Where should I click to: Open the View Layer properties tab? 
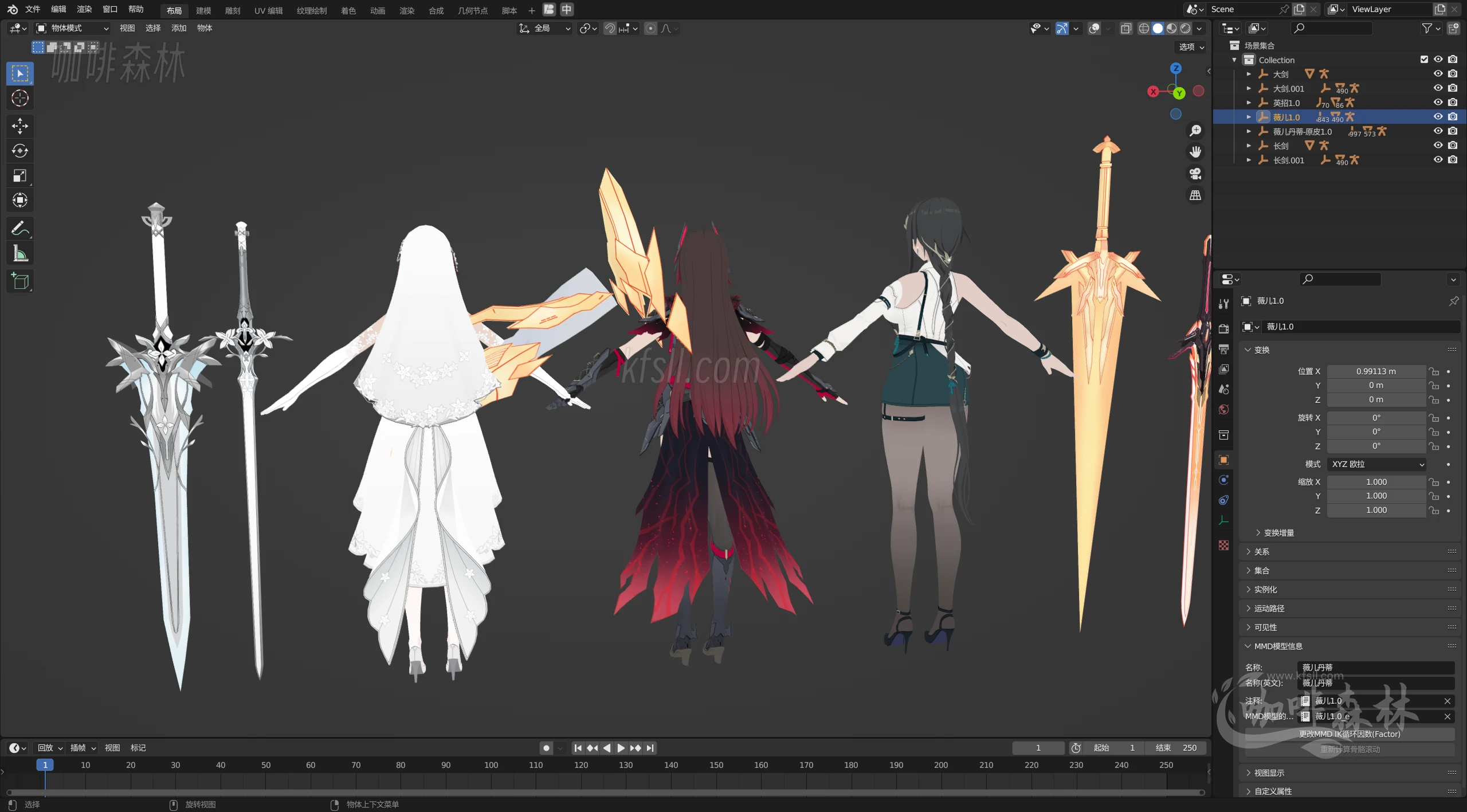[x=1223, y=369]
